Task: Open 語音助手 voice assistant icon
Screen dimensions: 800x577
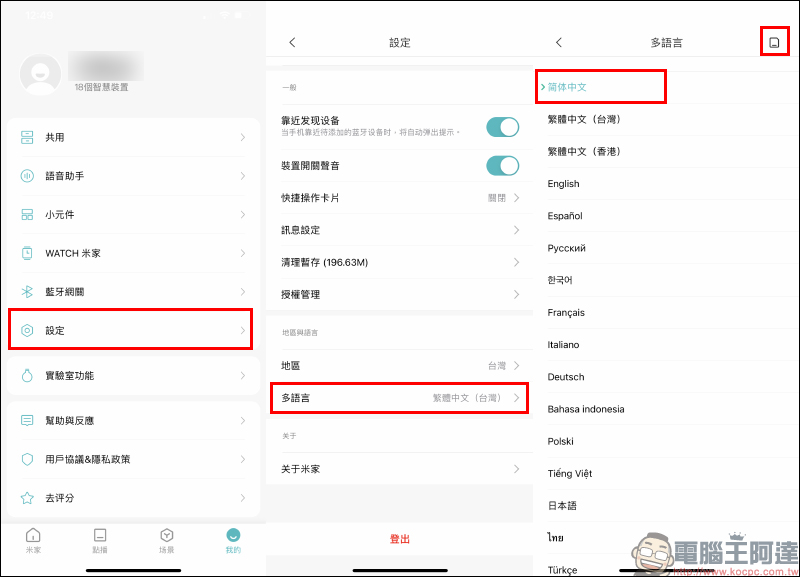Action: [27, 176]
